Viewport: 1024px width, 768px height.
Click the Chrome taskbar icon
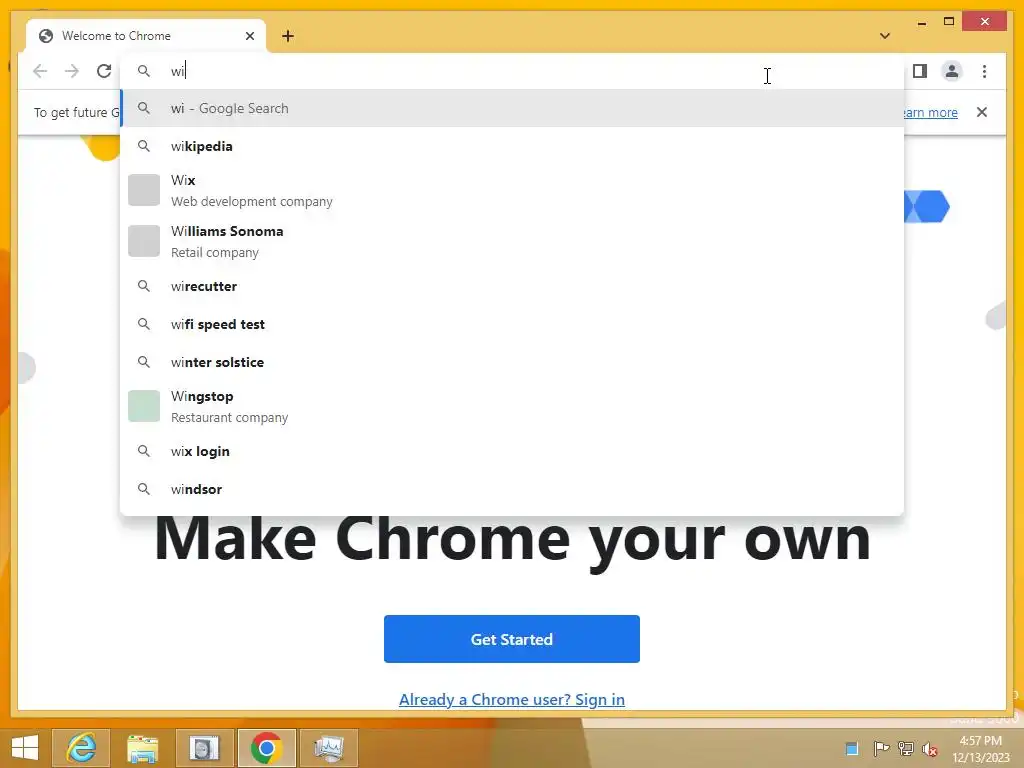coord(266,748)
